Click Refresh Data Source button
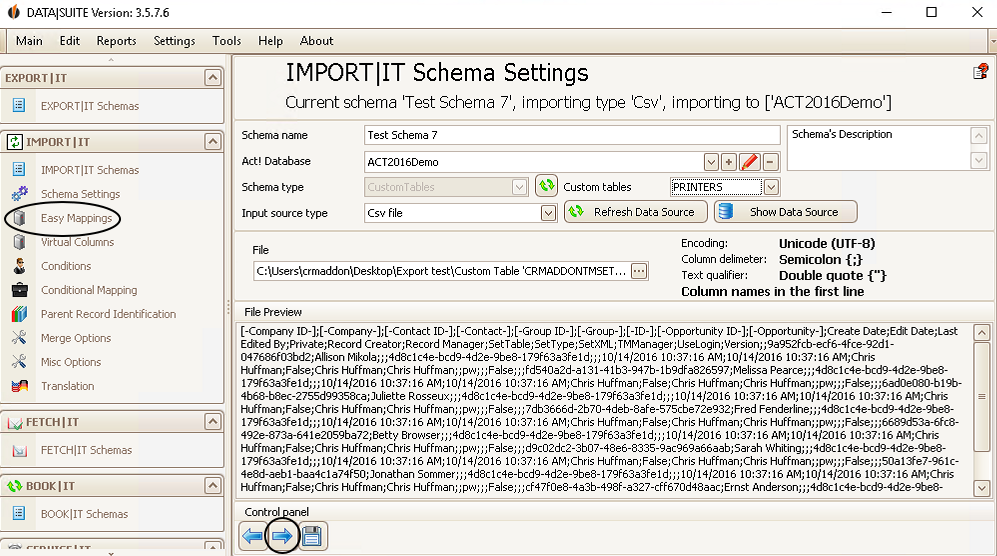This screenshot has width=997, height=556. coord(636,212)
